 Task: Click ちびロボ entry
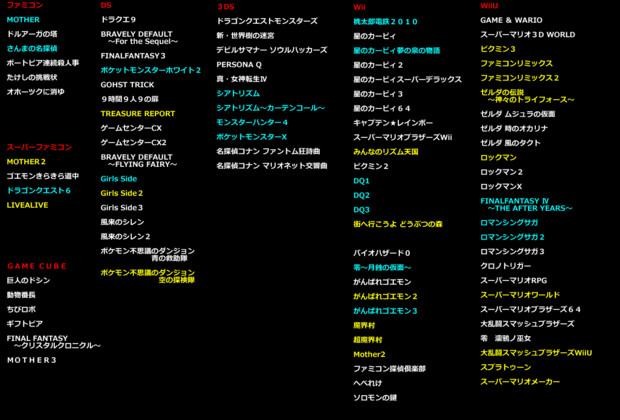pos(21,309)
